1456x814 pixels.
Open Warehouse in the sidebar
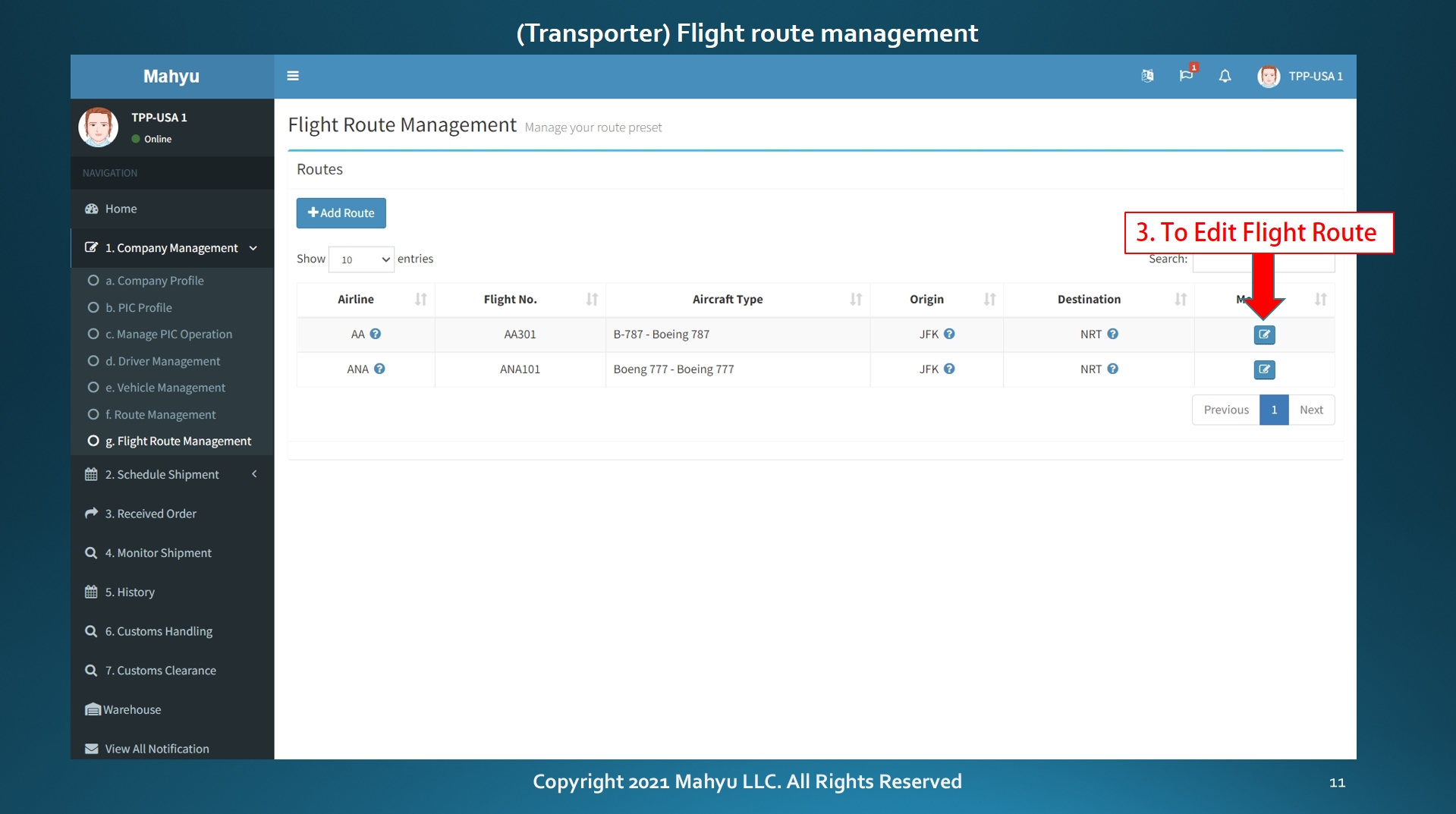[x=172, y=709]
